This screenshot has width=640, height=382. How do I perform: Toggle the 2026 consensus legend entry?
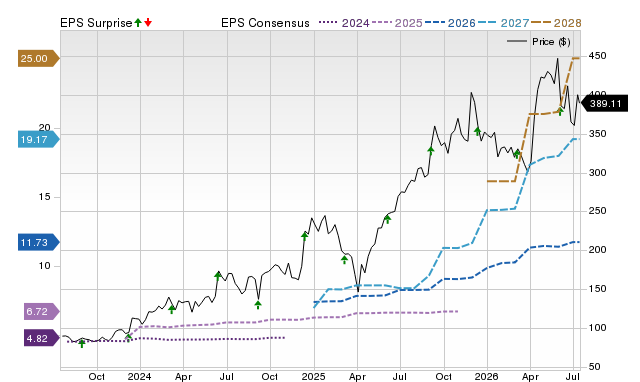coord(450,23)
